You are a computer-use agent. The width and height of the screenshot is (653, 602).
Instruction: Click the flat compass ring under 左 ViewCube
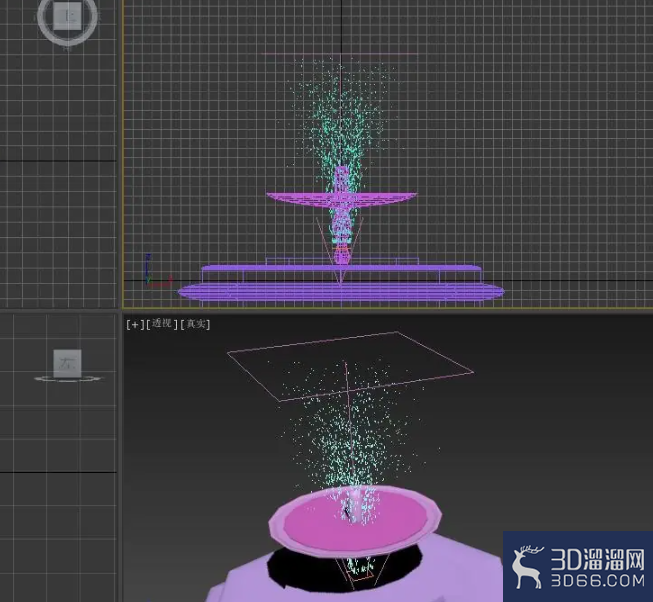(x=67, y=378)
